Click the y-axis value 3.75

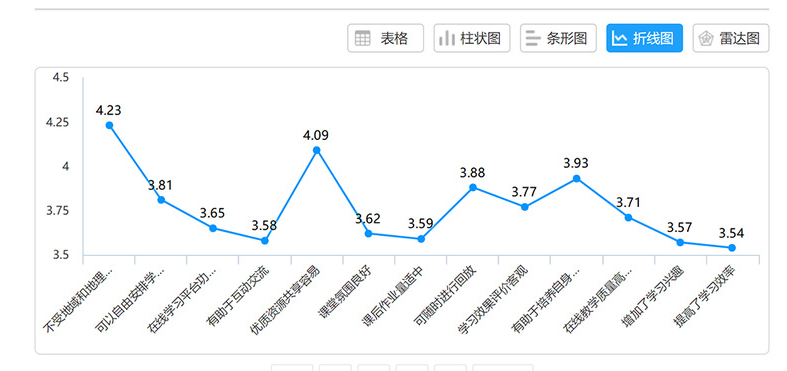57,211
